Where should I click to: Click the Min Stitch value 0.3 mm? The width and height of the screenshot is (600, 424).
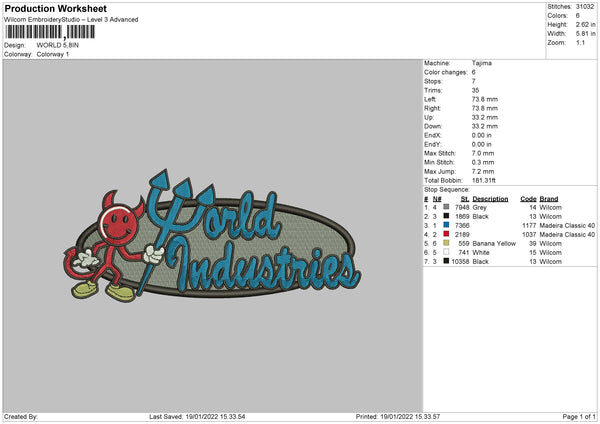(x=483, y=163)
